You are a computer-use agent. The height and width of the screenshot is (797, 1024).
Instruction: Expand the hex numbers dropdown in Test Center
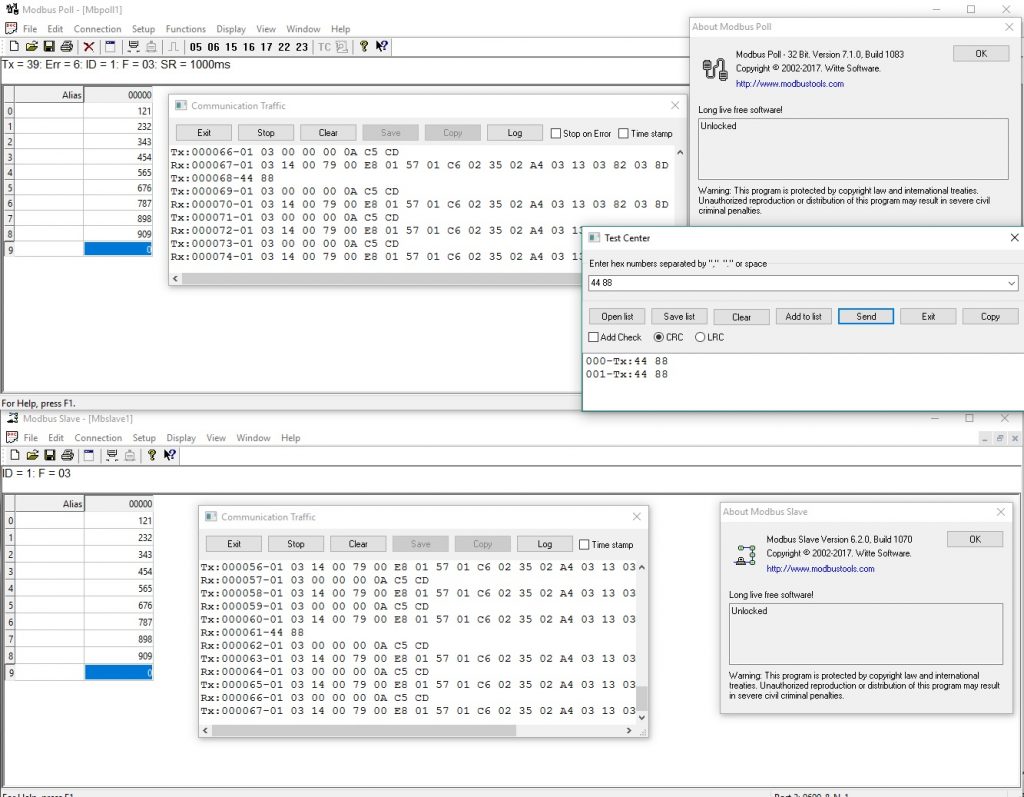[1013, 284]
